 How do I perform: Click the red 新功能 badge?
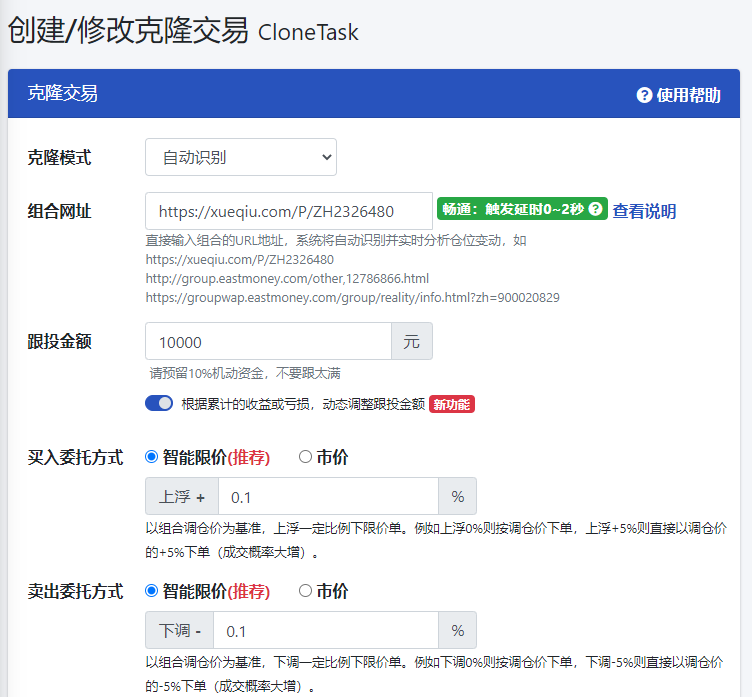click(452, 404)
